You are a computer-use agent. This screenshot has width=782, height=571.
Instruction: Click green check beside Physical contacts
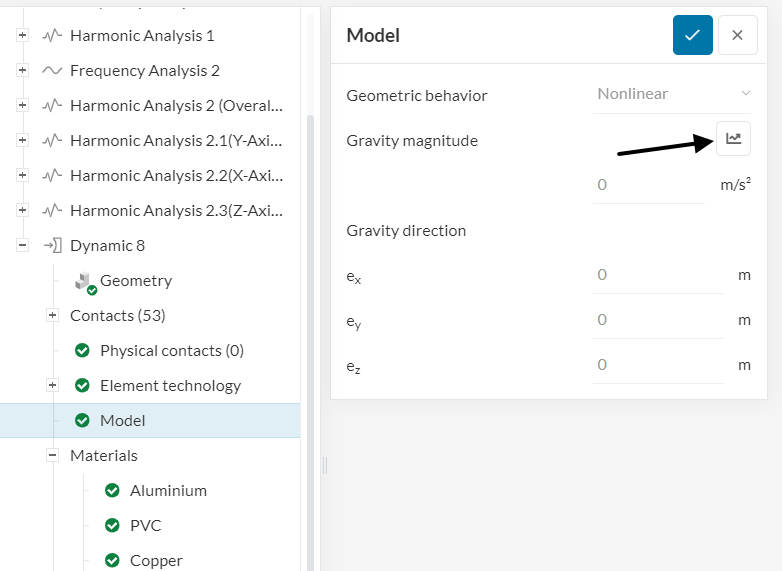83,351
